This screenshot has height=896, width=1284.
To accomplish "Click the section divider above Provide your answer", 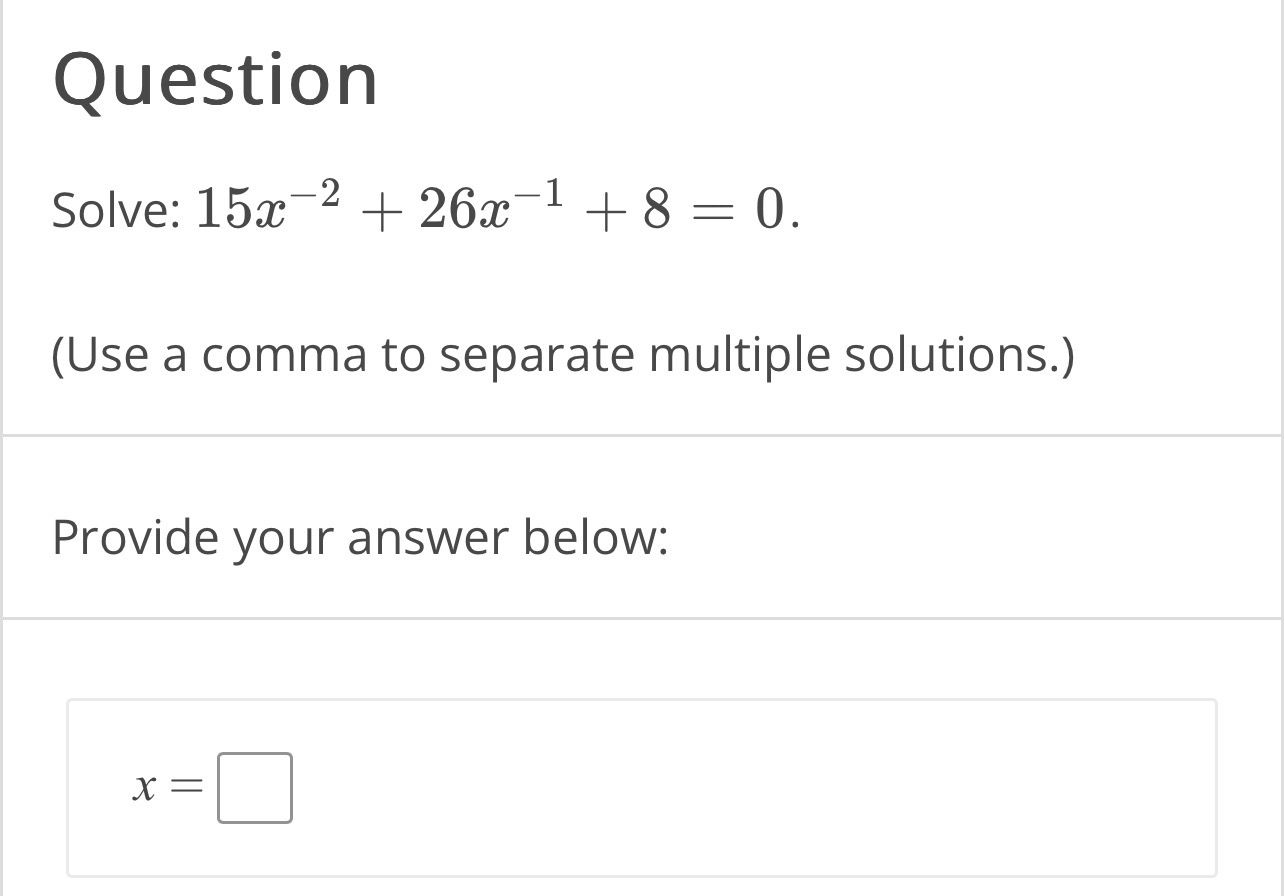I will tap(640, 432).
